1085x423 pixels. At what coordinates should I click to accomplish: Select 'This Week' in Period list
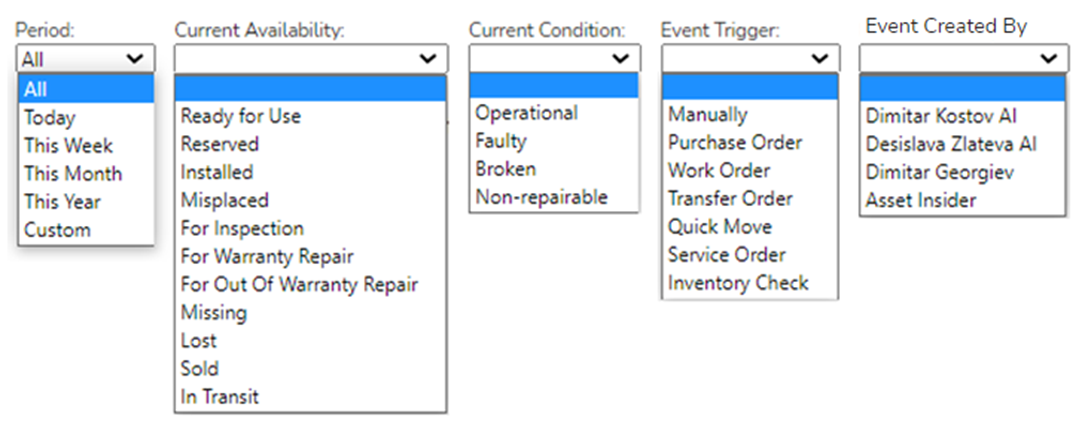point(69,146)
